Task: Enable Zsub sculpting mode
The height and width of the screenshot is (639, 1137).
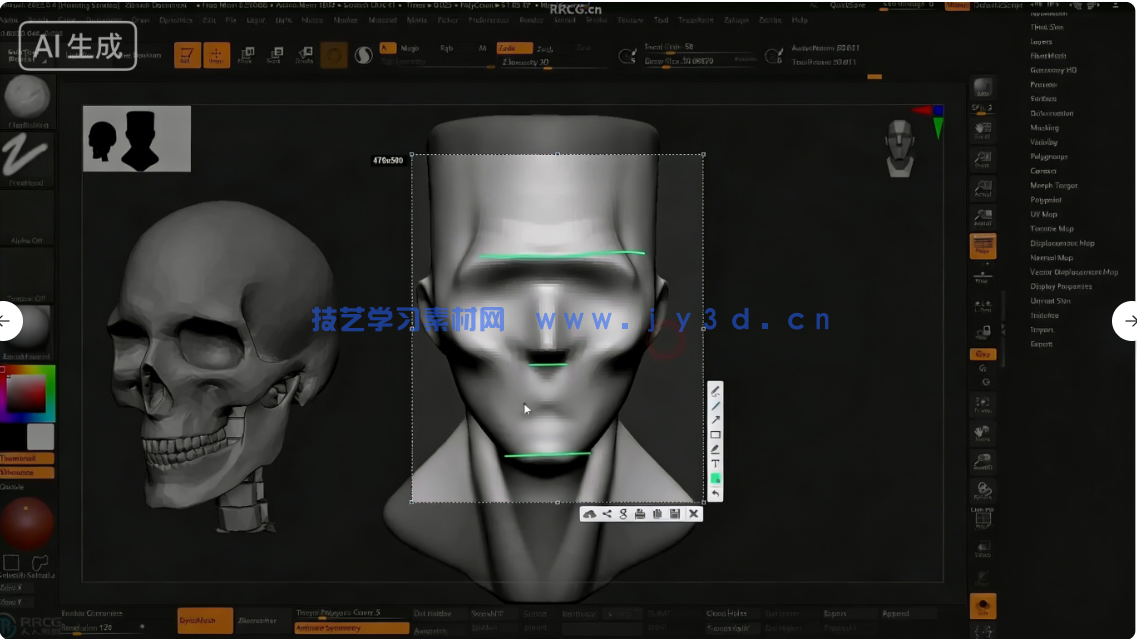Action: 546,48
